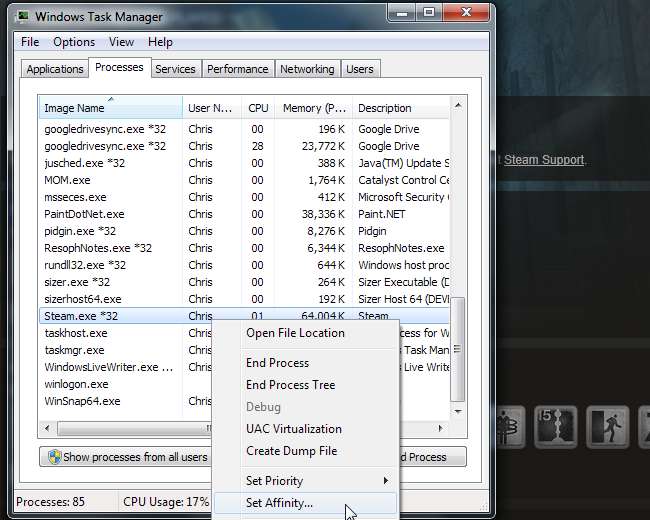Click Show processes from all users button
The width and height of the screenshot is (650, 520).
(126, 457)
